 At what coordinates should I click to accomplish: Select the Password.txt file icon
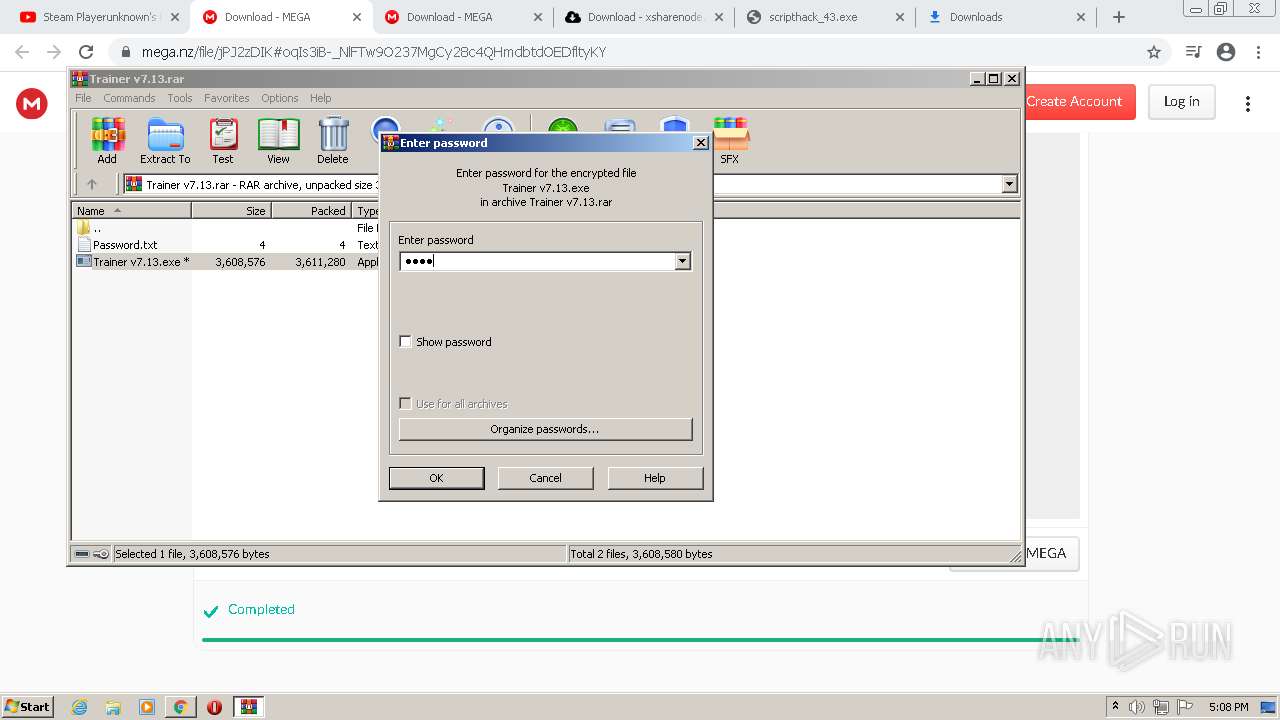[x=84, y=245]
